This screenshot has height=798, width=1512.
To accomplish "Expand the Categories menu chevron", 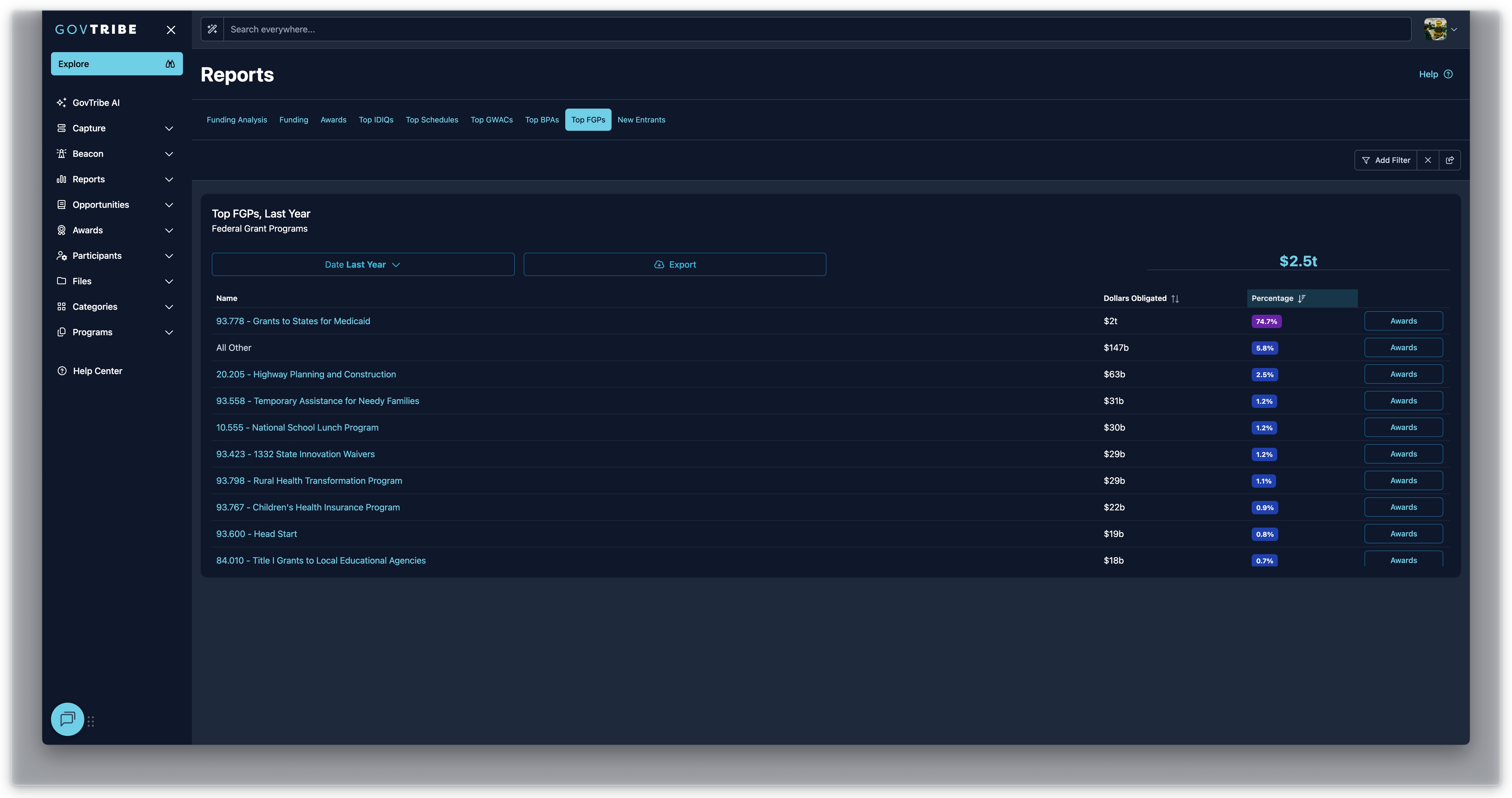I will click(x=169, y=307).
